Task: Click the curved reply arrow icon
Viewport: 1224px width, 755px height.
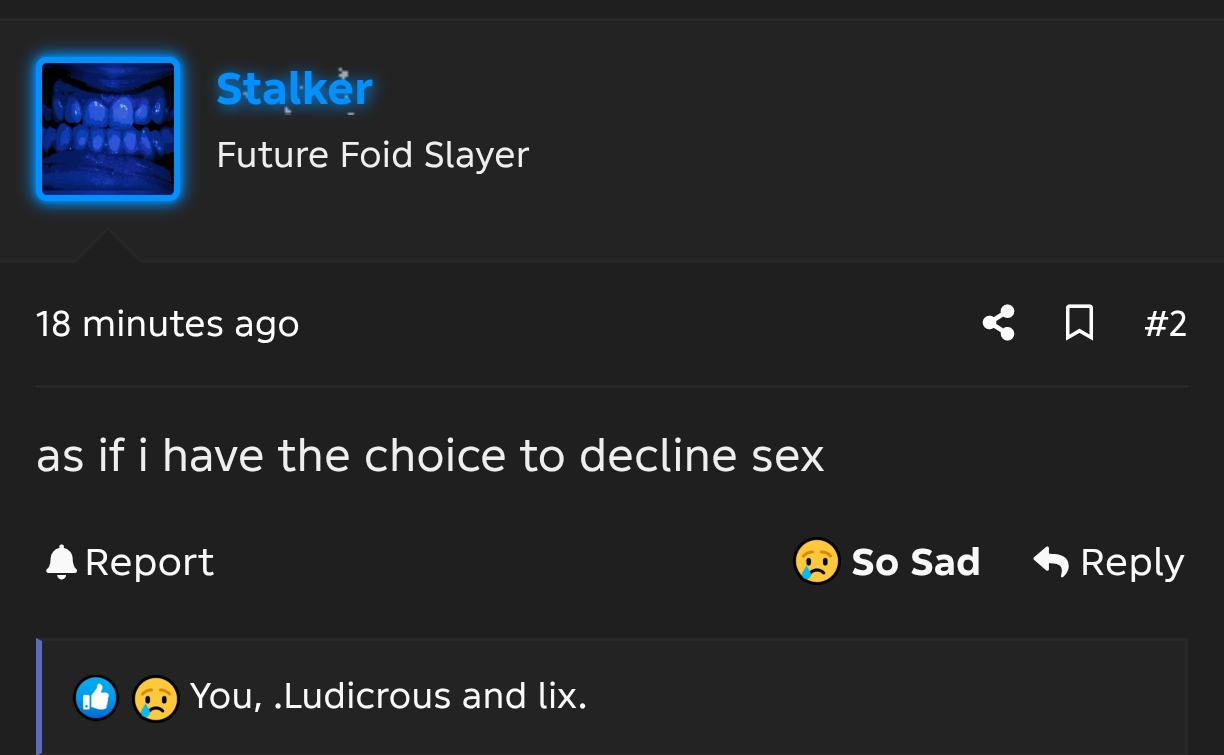Action: [x=1051, y=562]
